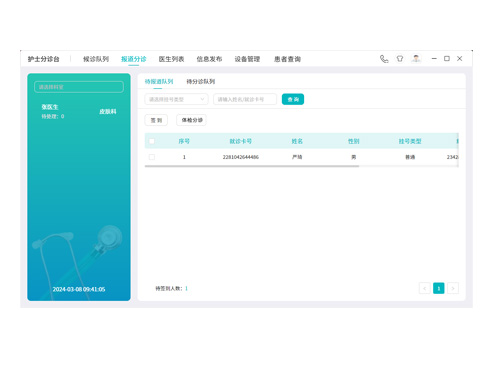This screenshot has width=500, height=368.
Task: Go to next page arrow
Action: 453,288
